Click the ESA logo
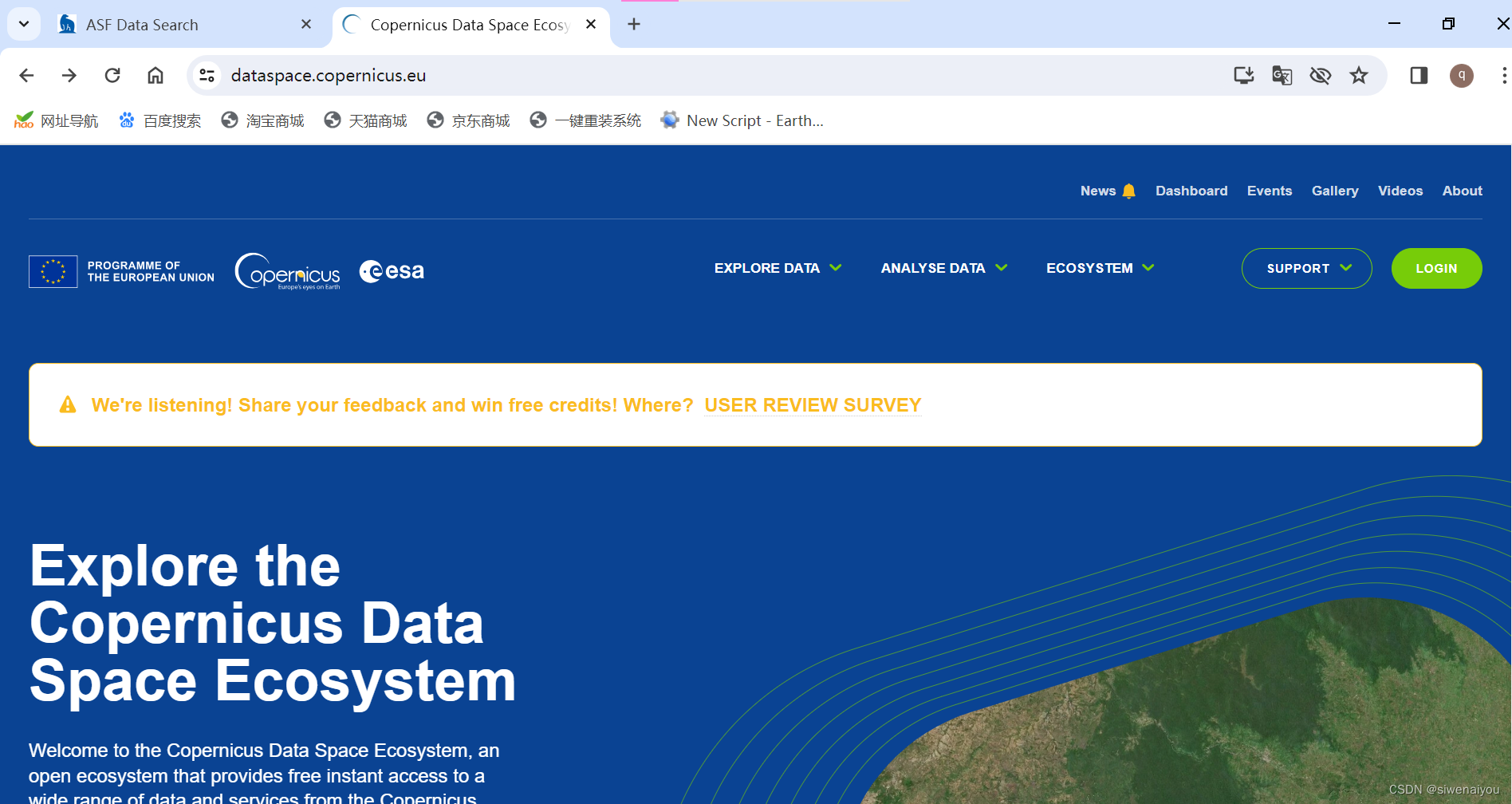Image resolution: width=1512 pixels, height=804 pixels. tap(392, 271)
